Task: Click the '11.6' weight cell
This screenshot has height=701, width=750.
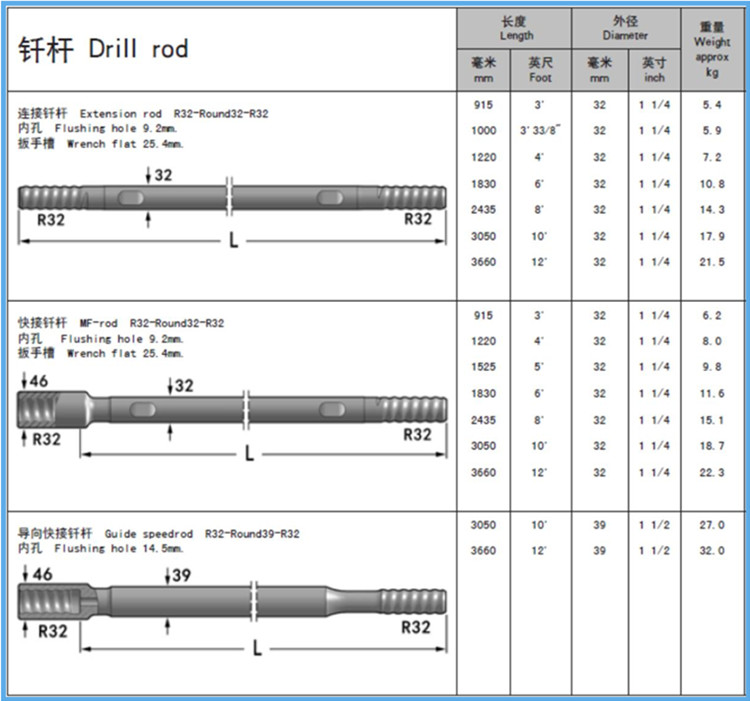Action: point(712,394)
